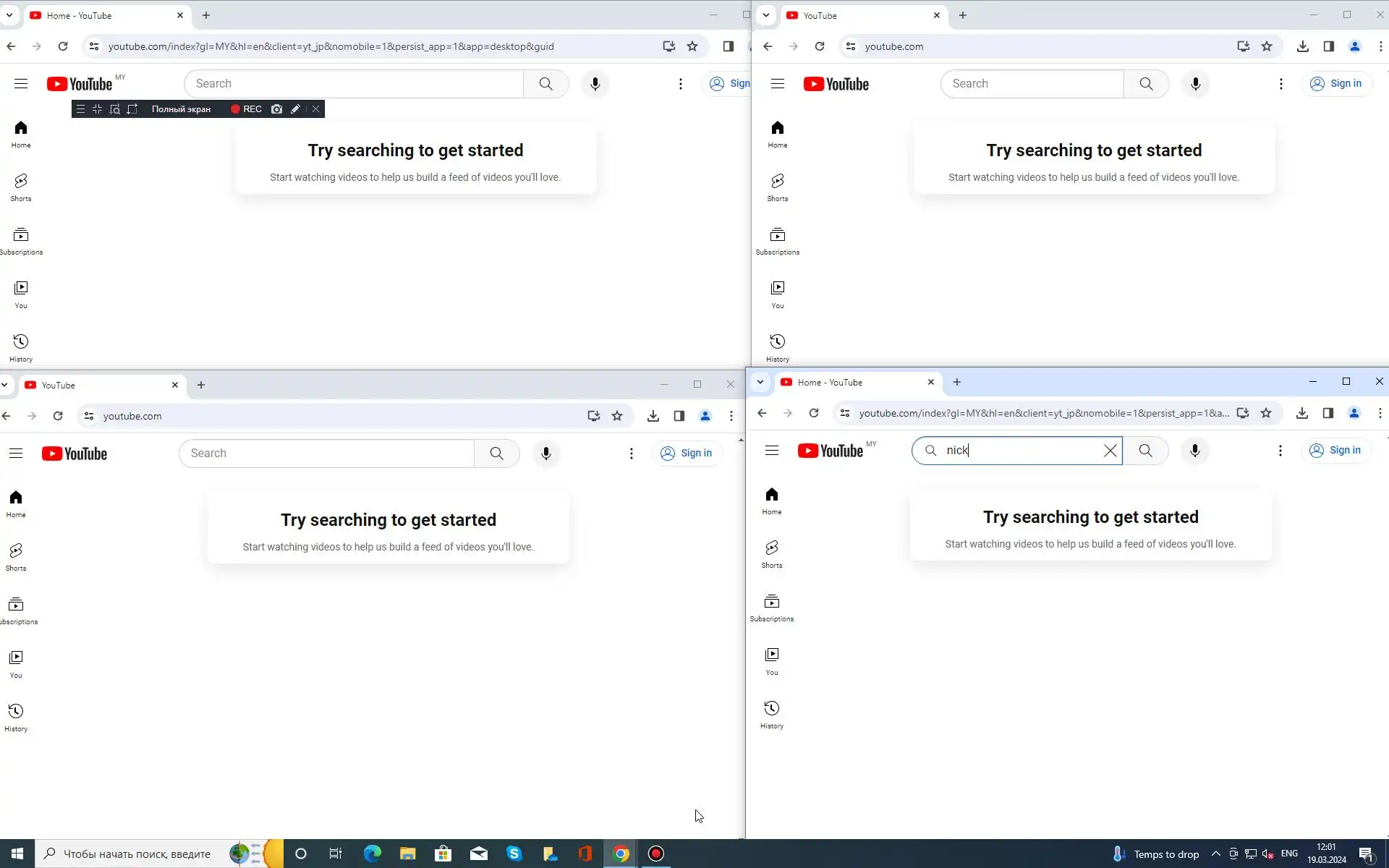This screenshot has width=1389, height=868.
Task: Clear the 'nick' search text with the X
Action: (x=1110, y=451)
